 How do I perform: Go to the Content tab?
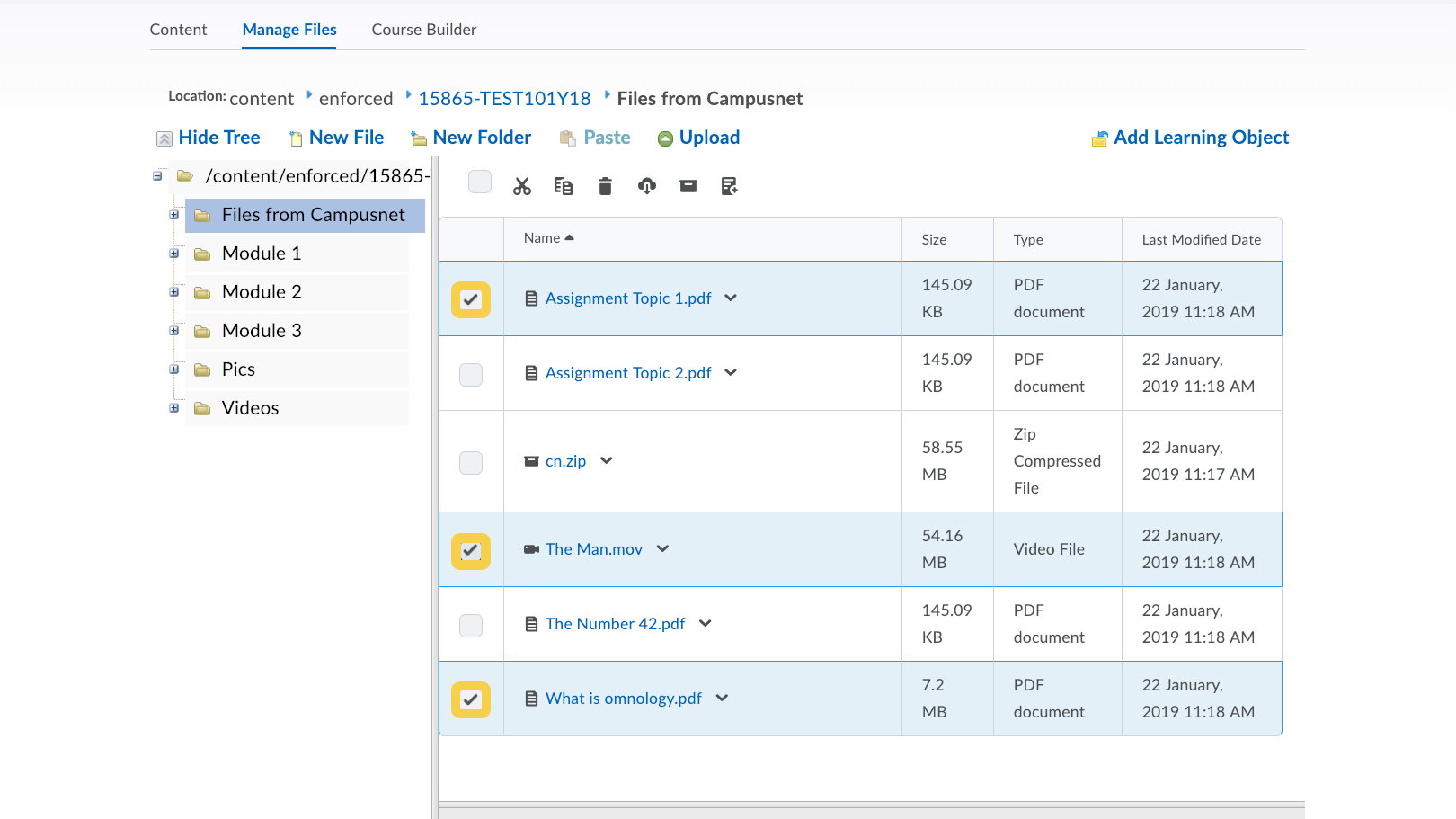178,30
